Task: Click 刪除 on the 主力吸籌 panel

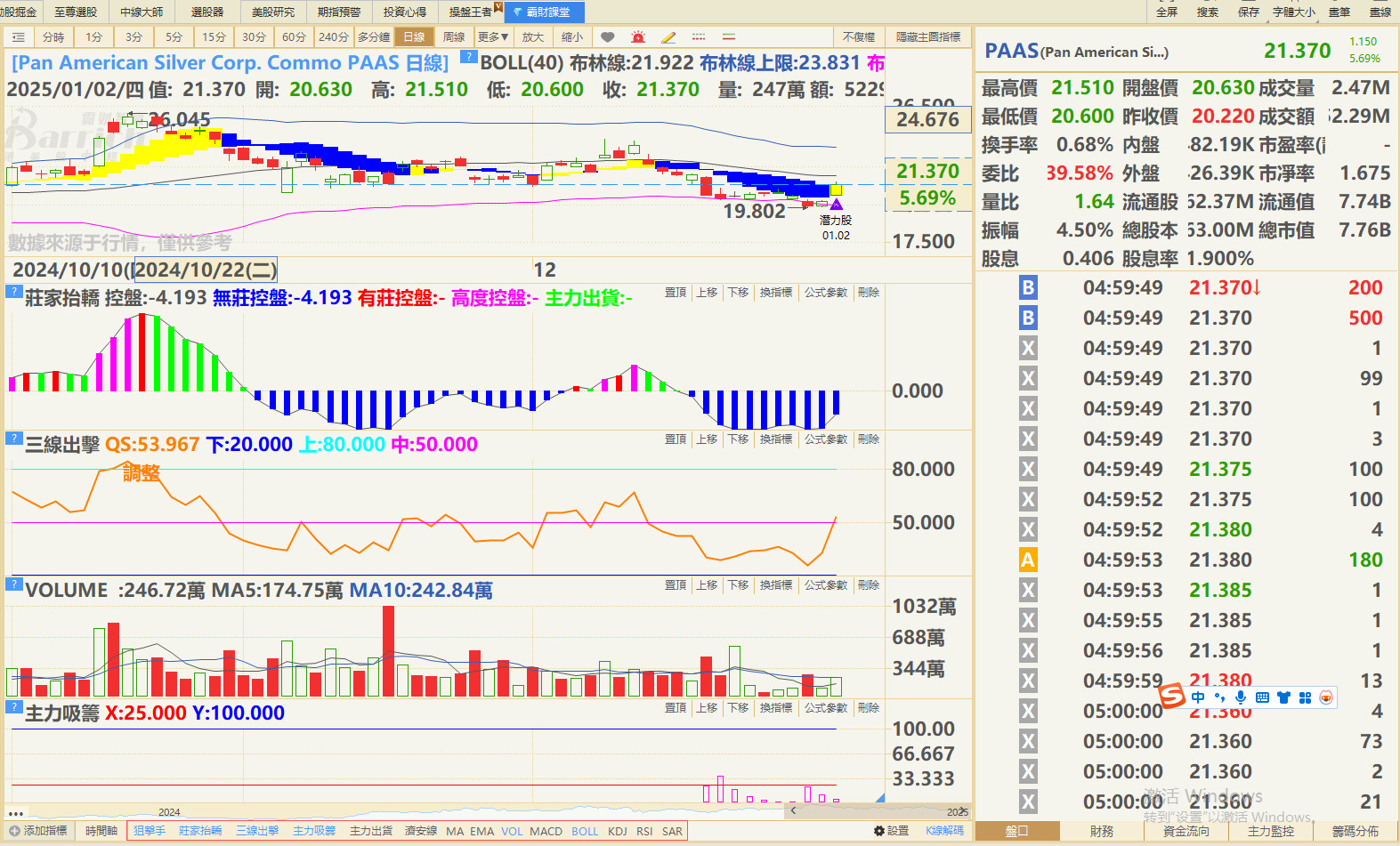Action: (x=869, y=707)
